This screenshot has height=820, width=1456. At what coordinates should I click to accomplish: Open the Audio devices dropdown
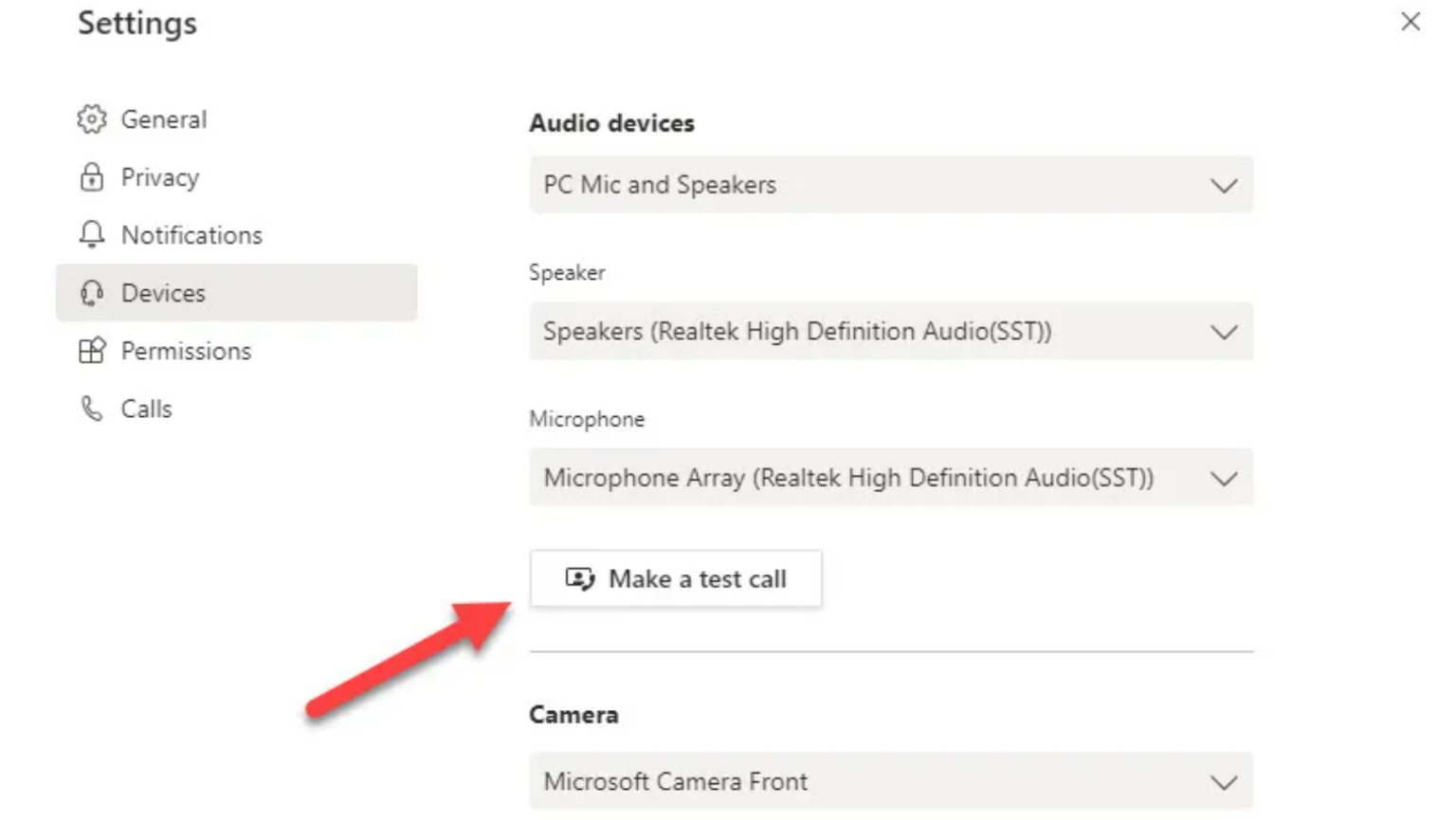(x=1225, y=185)
